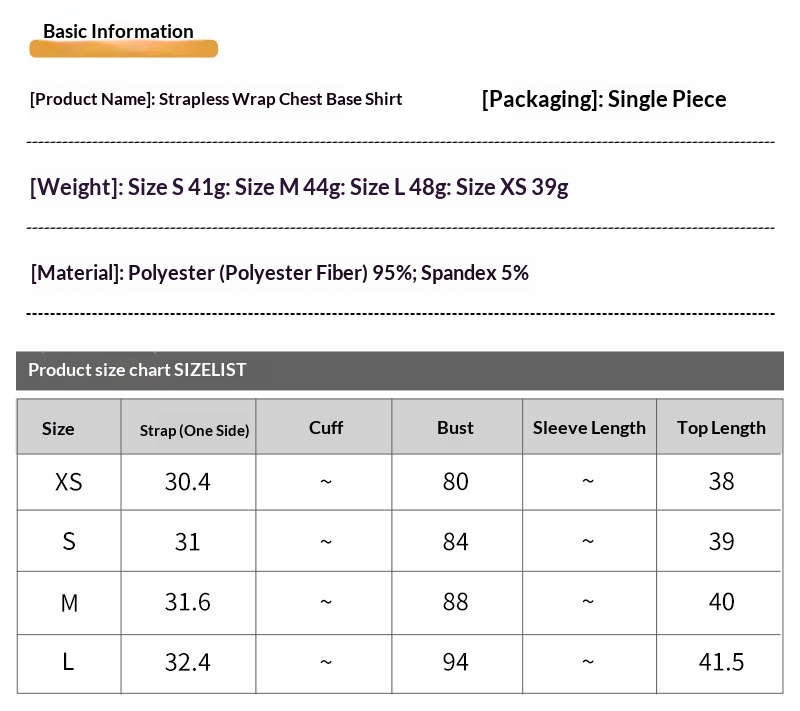Click the Packaging: Single Piece text
800x711 pixels.
603,99
